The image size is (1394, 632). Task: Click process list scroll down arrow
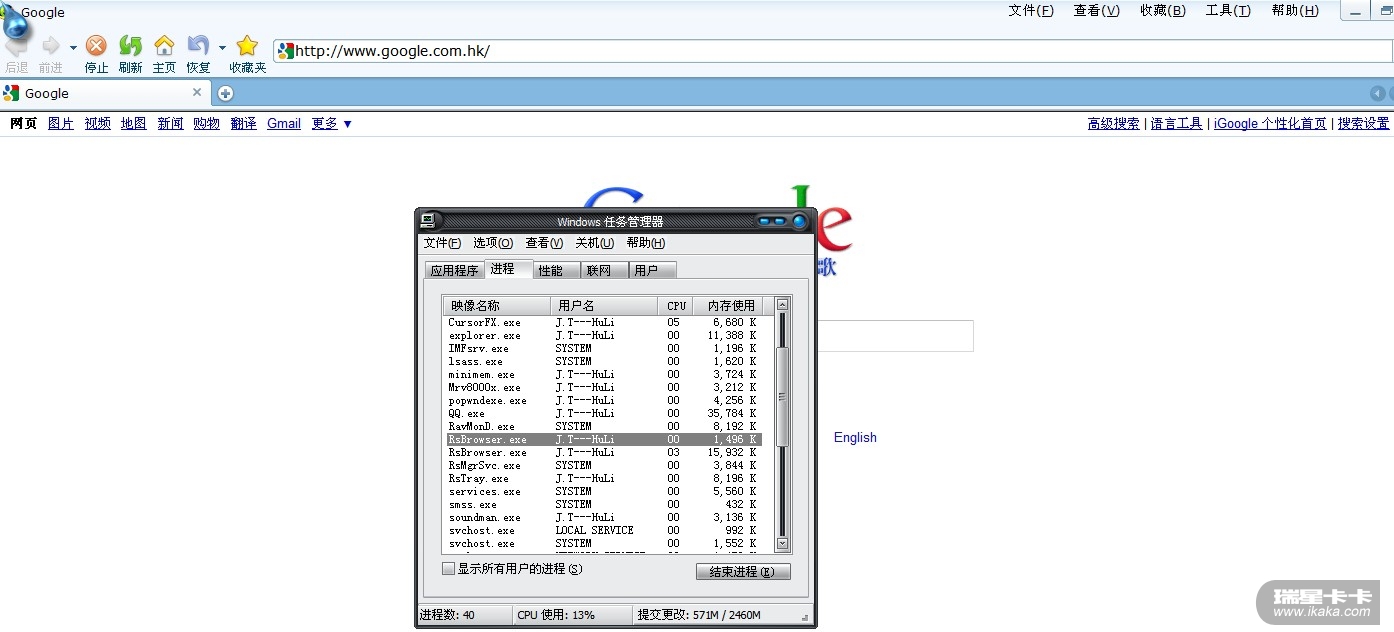tap(782, 544)
